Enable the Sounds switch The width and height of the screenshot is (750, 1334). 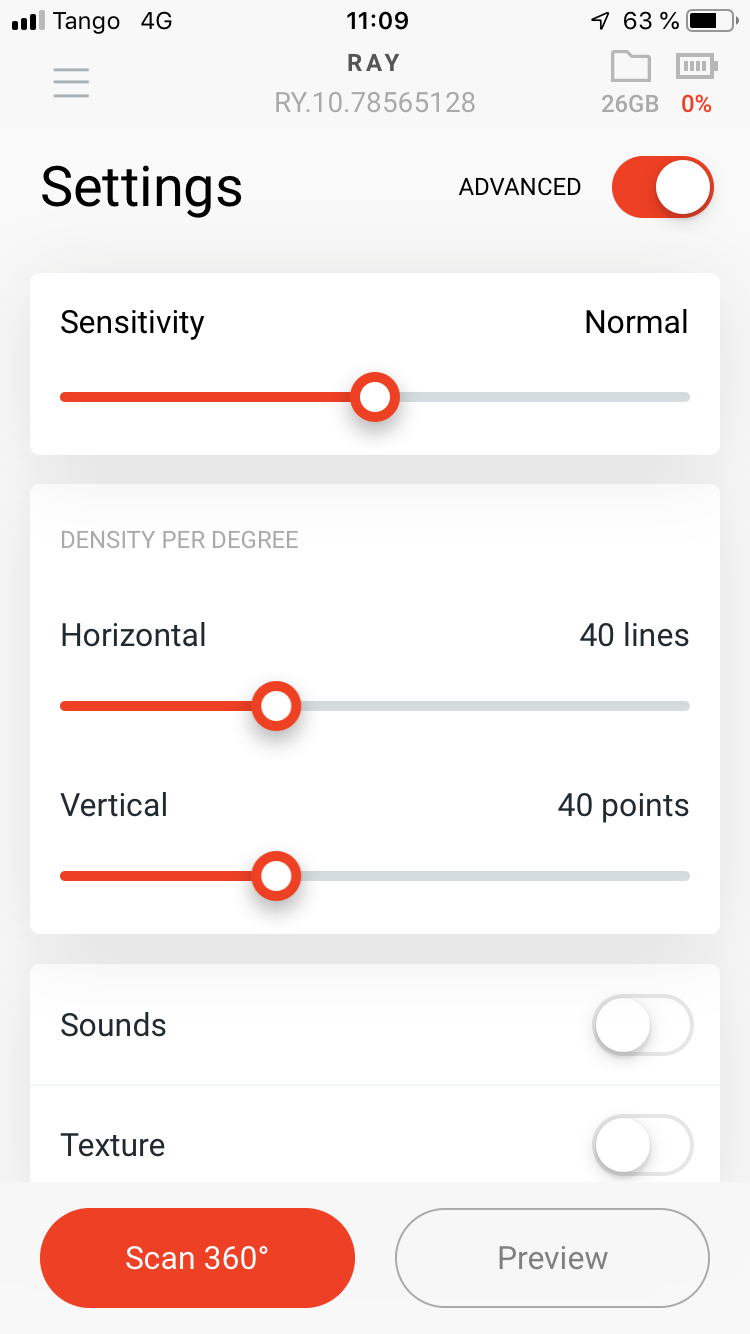(x=642, y=1025)
